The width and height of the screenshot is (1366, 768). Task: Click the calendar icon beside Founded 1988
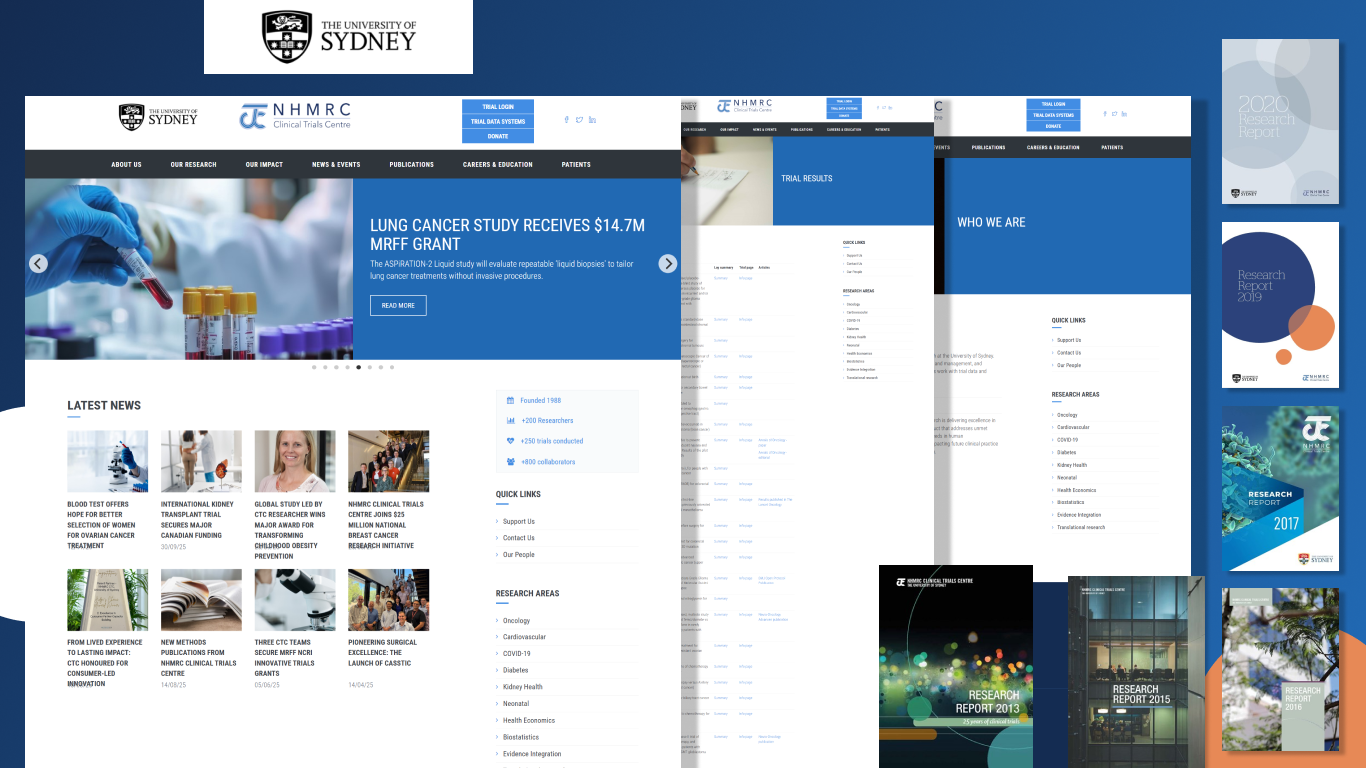[511, 400]
